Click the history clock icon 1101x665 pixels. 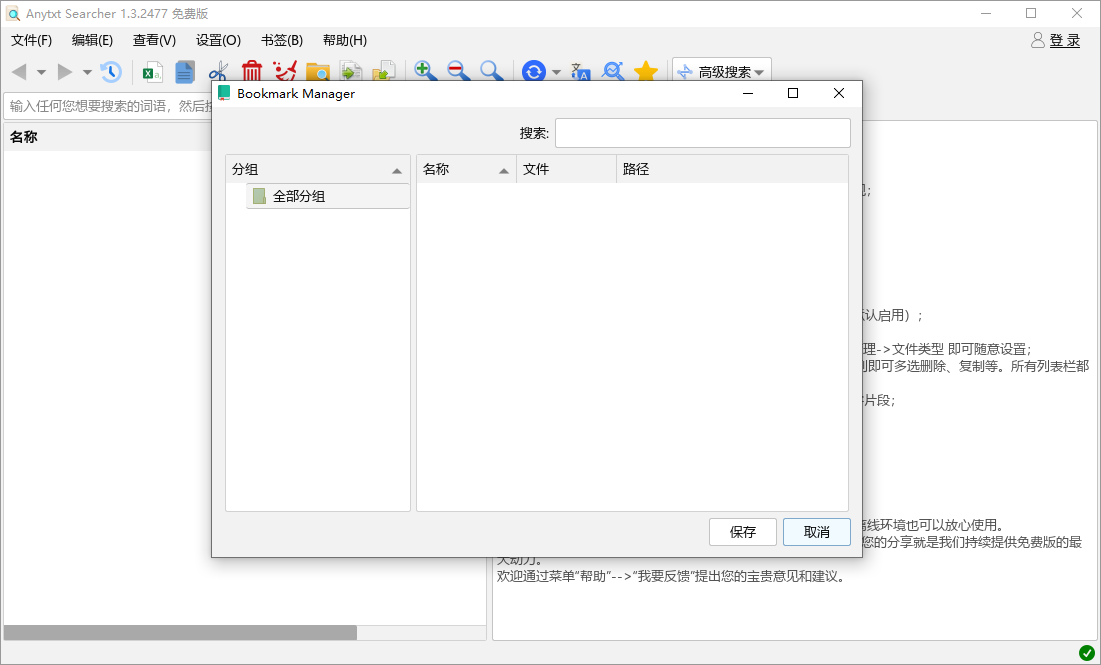pos(112,72)
